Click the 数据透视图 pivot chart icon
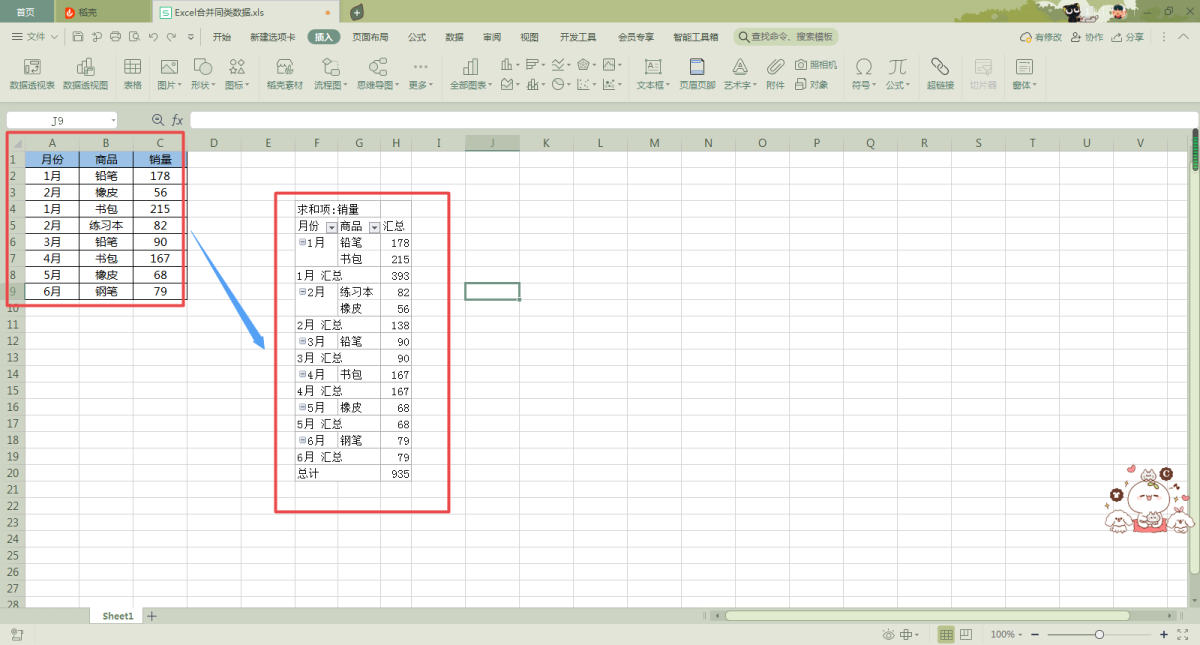The height and width of the screenshot is (645, 1200). coord(85,73)
